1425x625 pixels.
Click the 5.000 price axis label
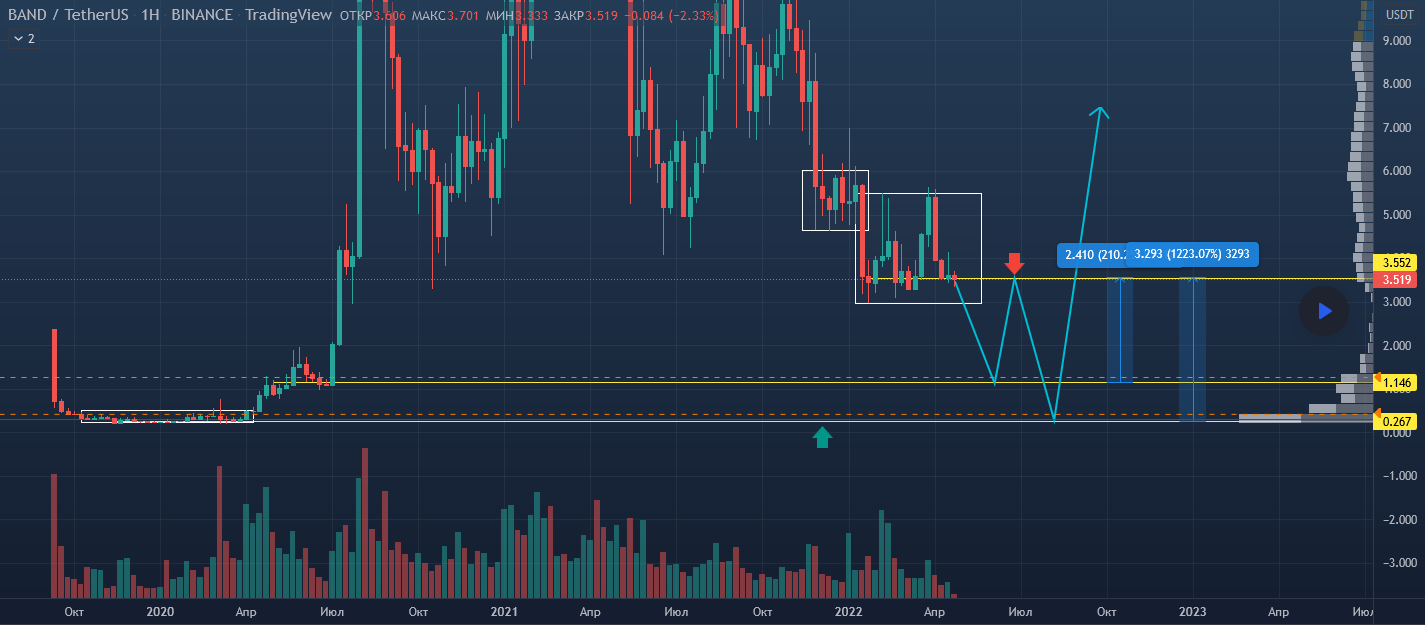pyautogui.click(x=1397, y=215)
